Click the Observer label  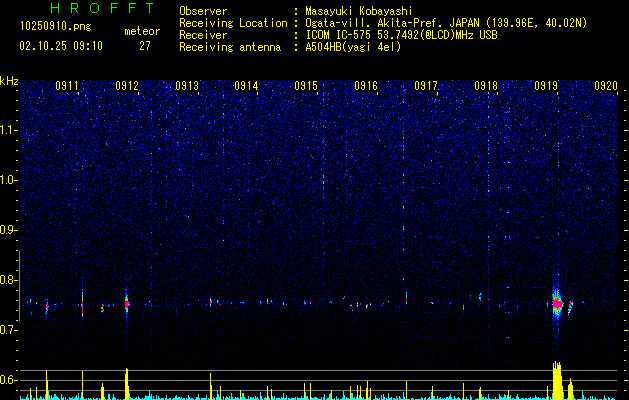203,11
